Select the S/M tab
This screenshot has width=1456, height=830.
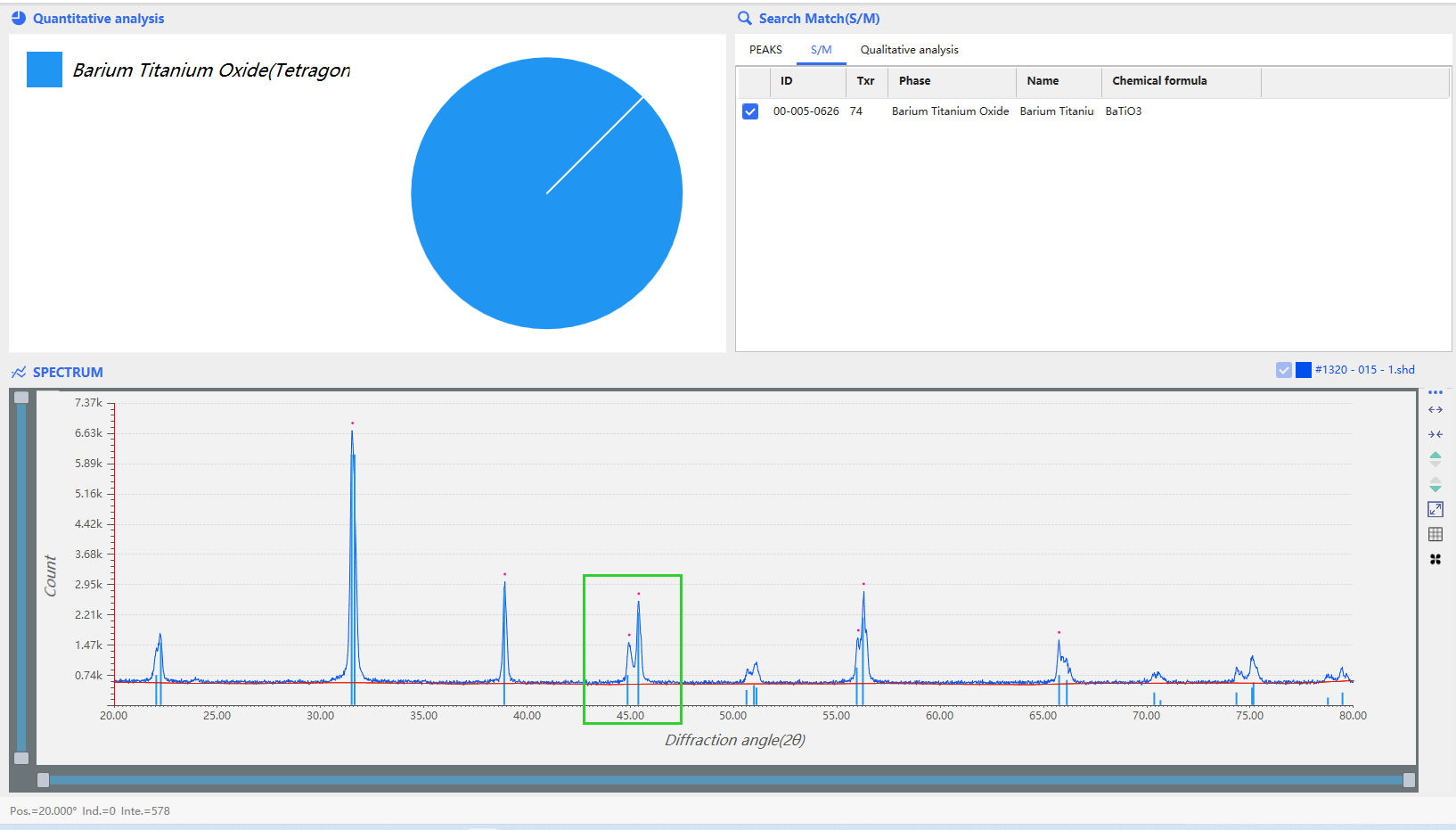(x=821, y=50)
